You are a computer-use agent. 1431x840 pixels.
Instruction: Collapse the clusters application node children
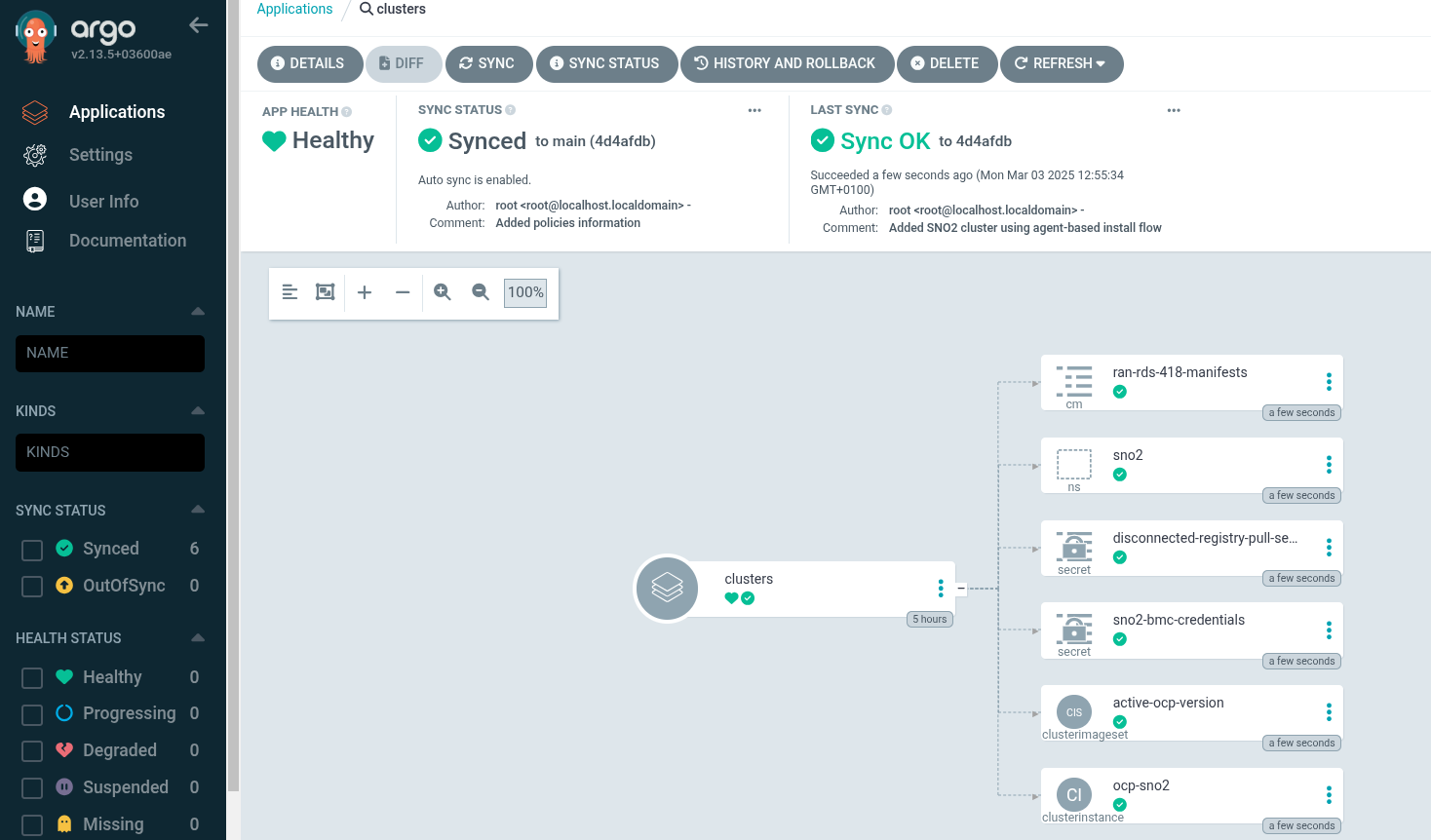pyautogui.click(x=960, y=588)
